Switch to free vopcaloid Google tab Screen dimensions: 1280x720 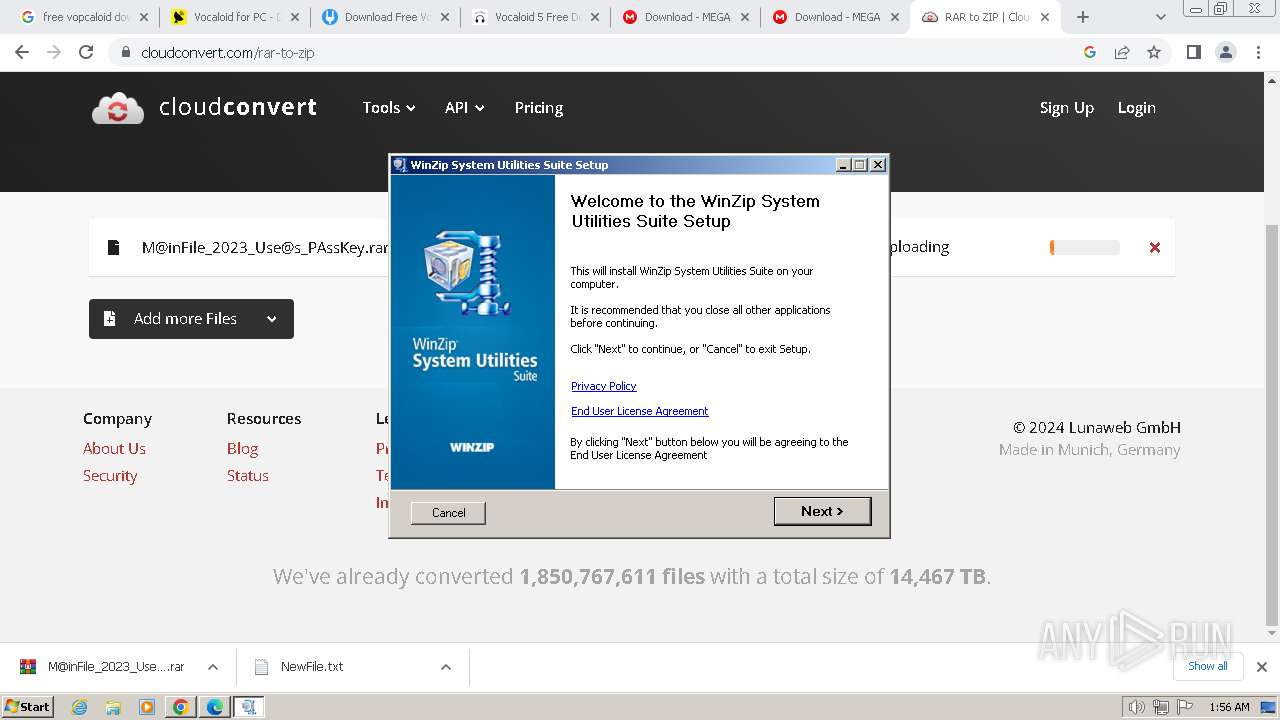83,17
